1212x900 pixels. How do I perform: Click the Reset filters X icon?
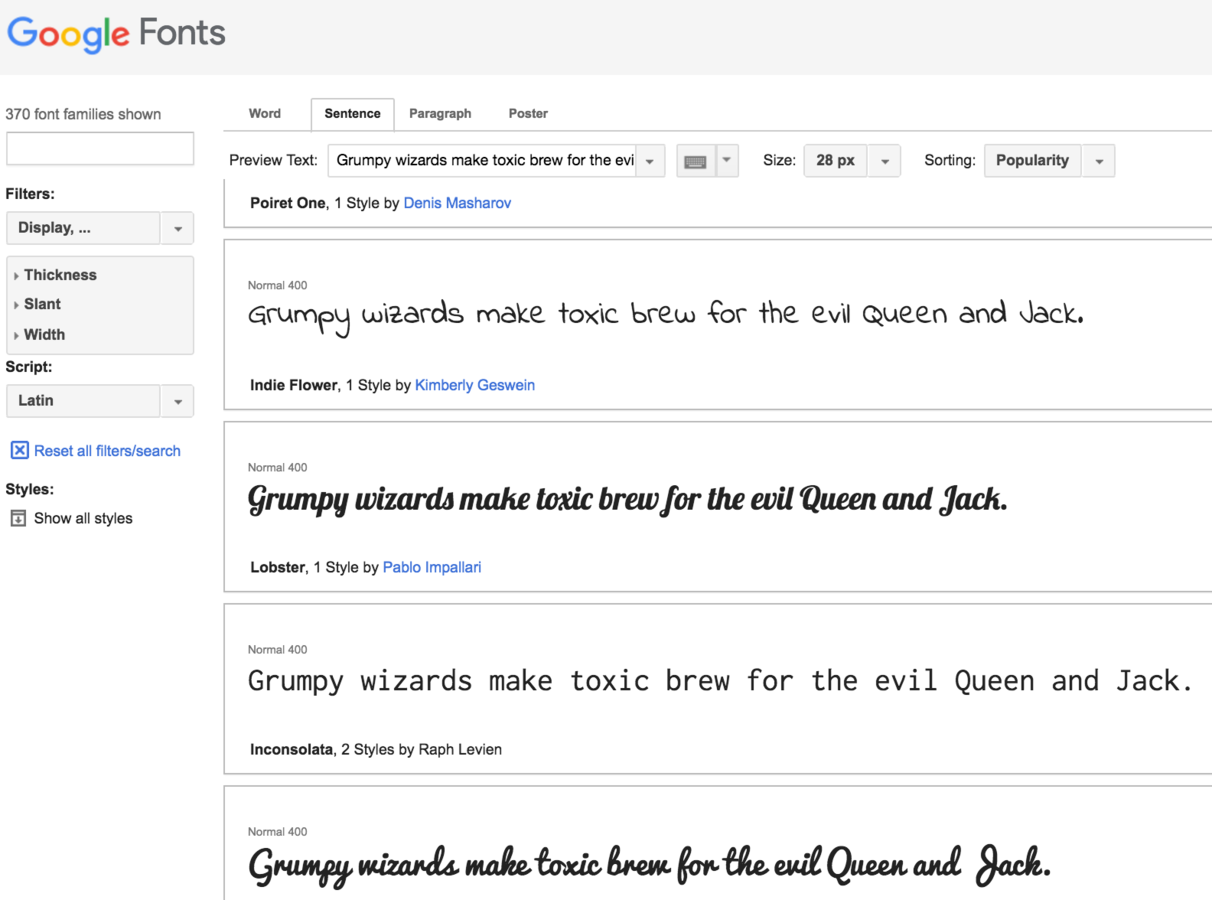[x=19, y=450]
